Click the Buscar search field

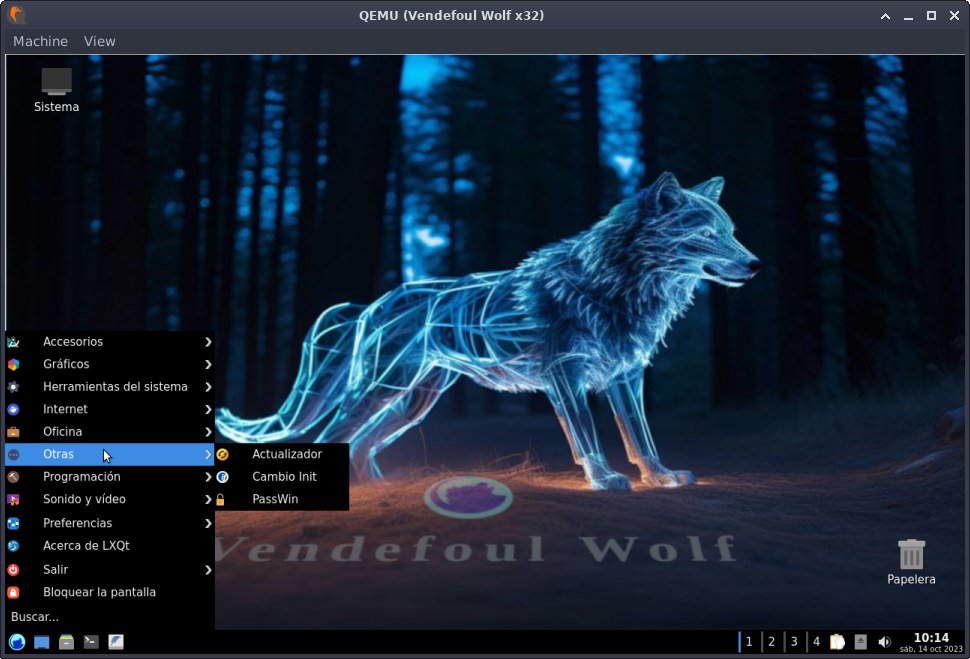[x=109, y=617]
